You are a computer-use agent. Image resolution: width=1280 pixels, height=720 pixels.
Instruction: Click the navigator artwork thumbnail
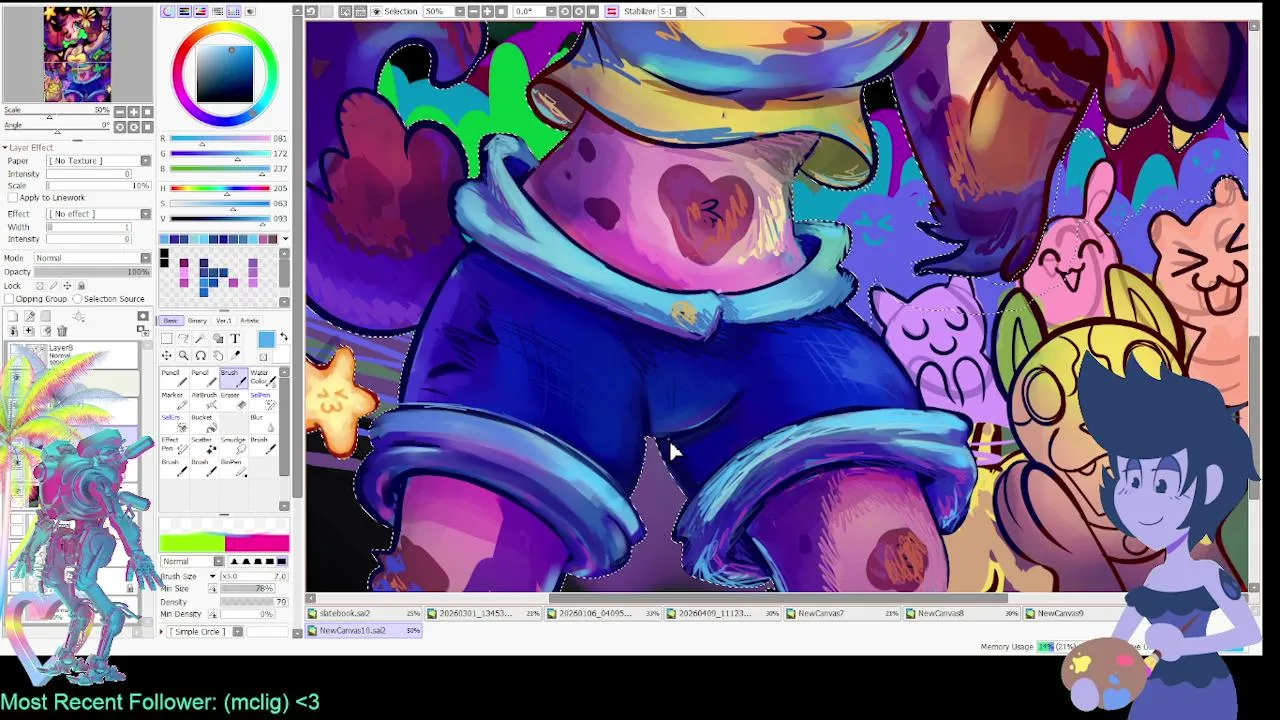(76, 54)
